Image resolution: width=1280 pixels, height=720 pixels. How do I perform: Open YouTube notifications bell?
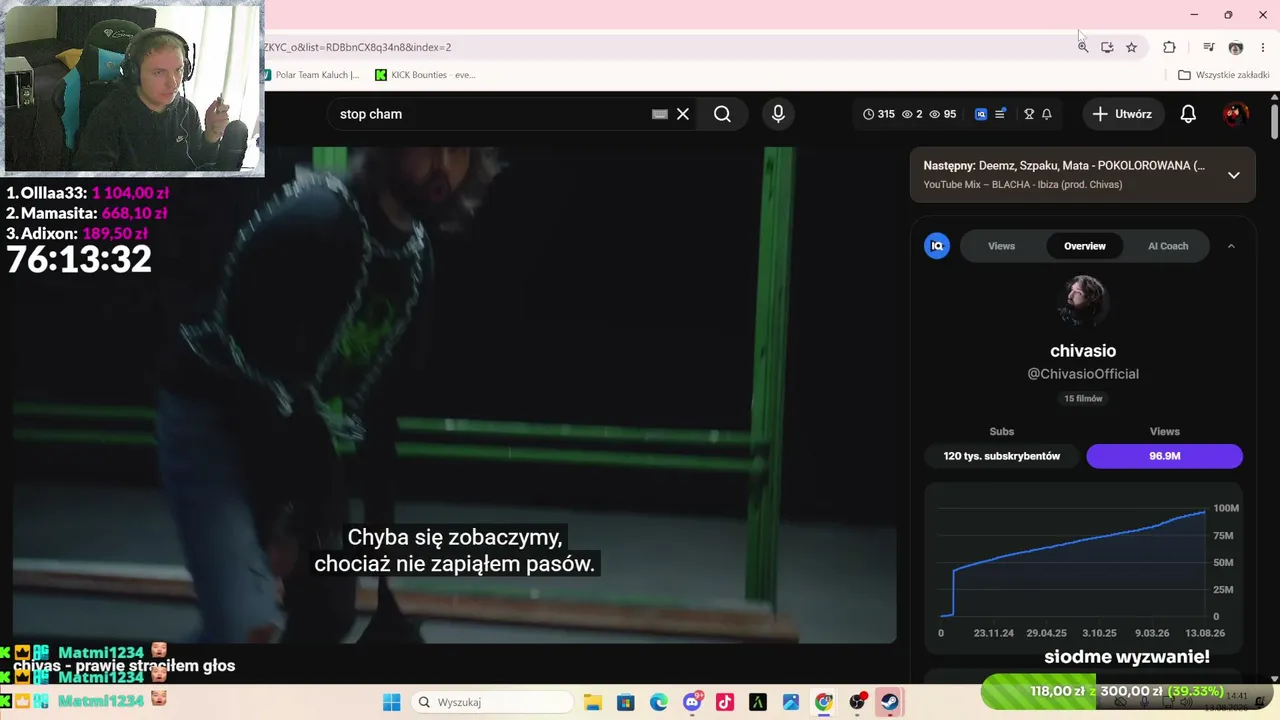1188,114
